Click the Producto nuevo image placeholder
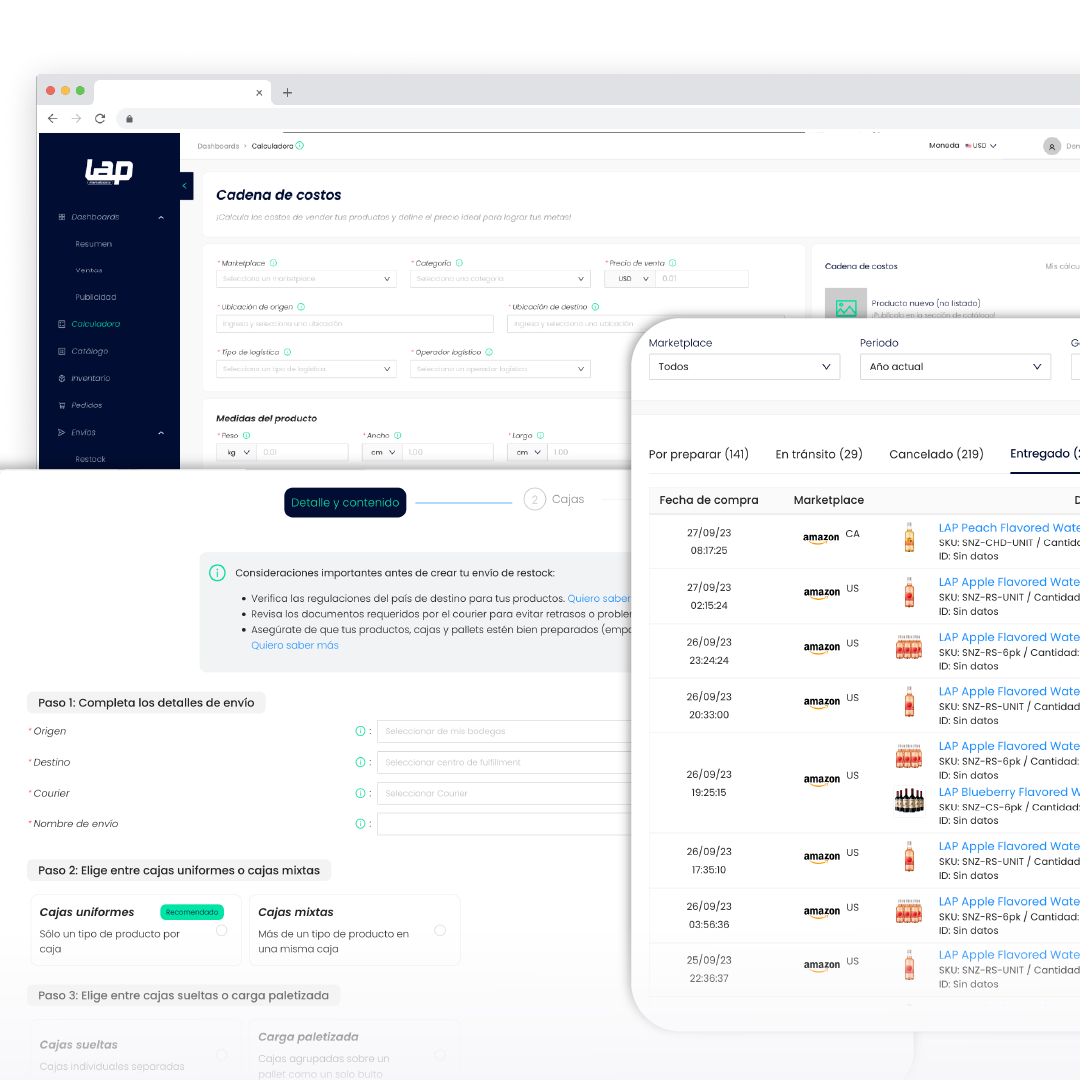This screenshot has width=1080, height=1080. coord(846,304)
